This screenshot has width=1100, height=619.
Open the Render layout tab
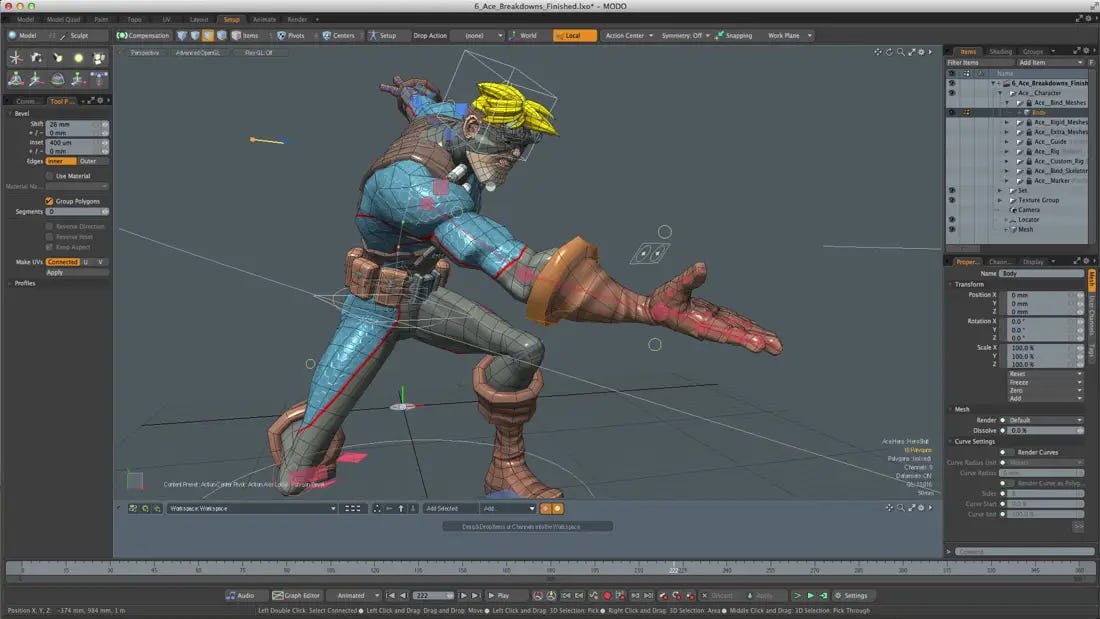[297, 20]
